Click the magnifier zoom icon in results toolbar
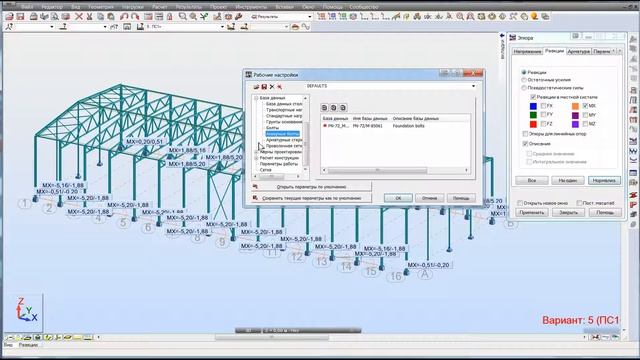Screen dimensions: 640x360 460,17
